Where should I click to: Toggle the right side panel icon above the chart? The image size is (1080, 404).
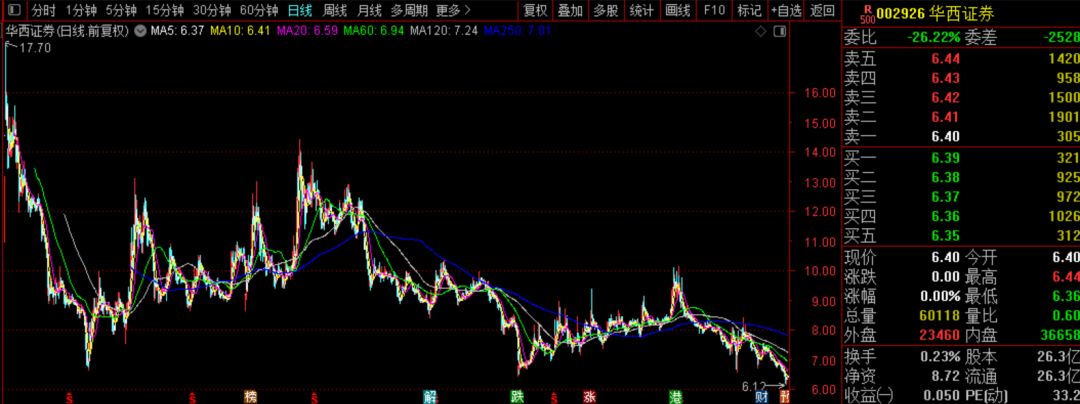click(780, 31)
